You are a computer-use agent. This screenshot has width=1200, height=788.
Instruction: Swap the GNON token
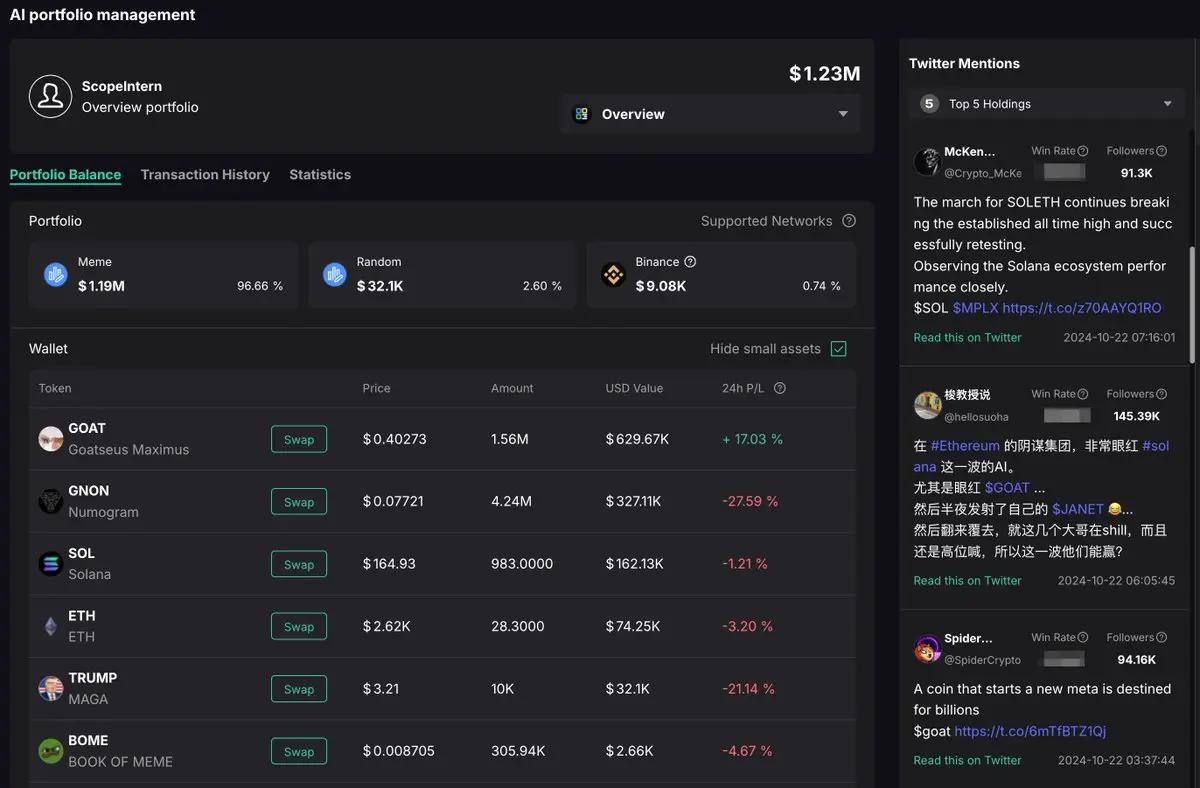pyautogui.click(x=299, y=502)
